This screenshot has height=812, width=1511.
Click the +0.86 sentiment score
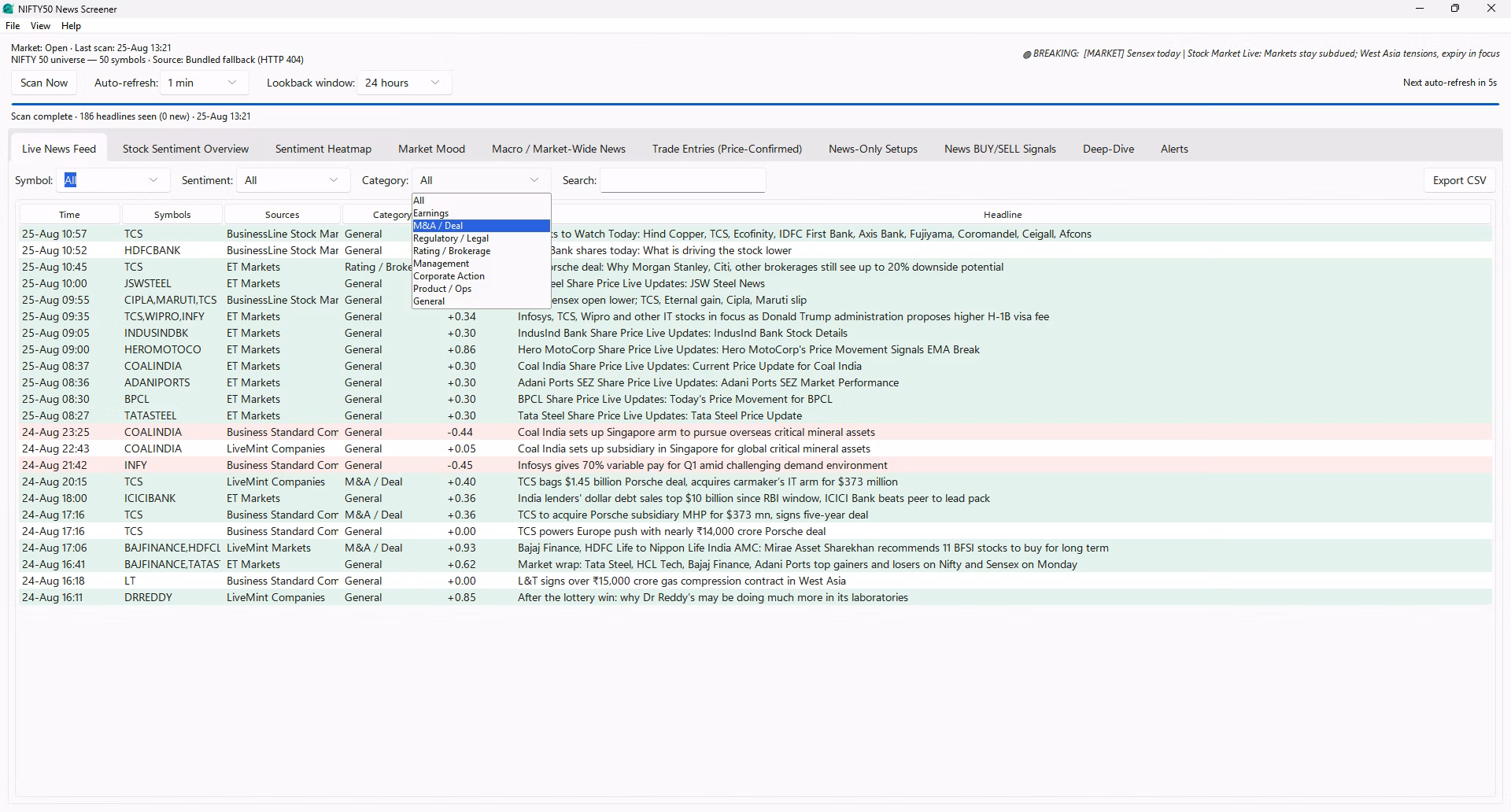pyautogui.click(x=462, y=349)
